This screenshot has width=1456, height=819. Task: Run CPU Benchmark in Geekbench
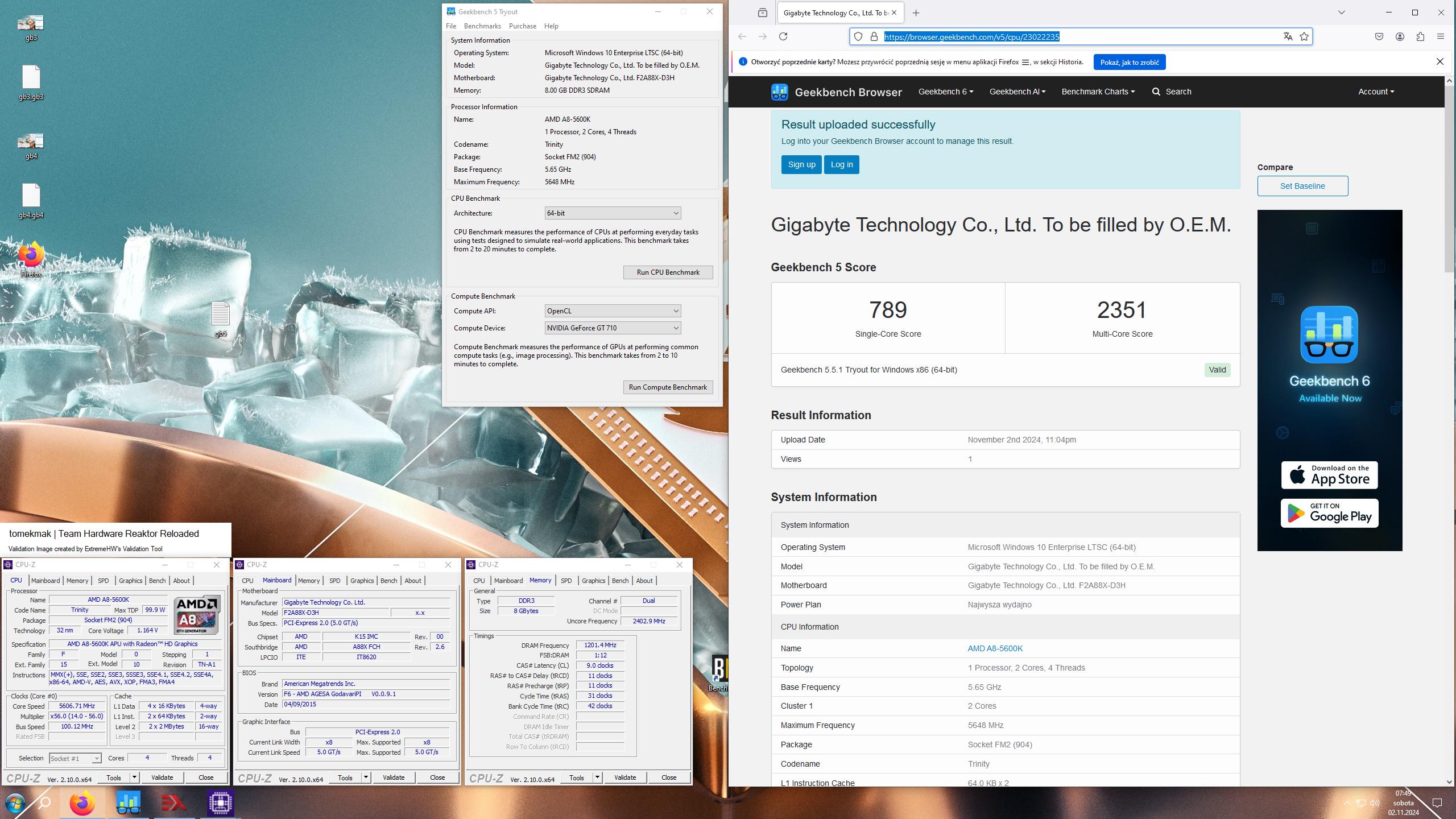(668, 272)
